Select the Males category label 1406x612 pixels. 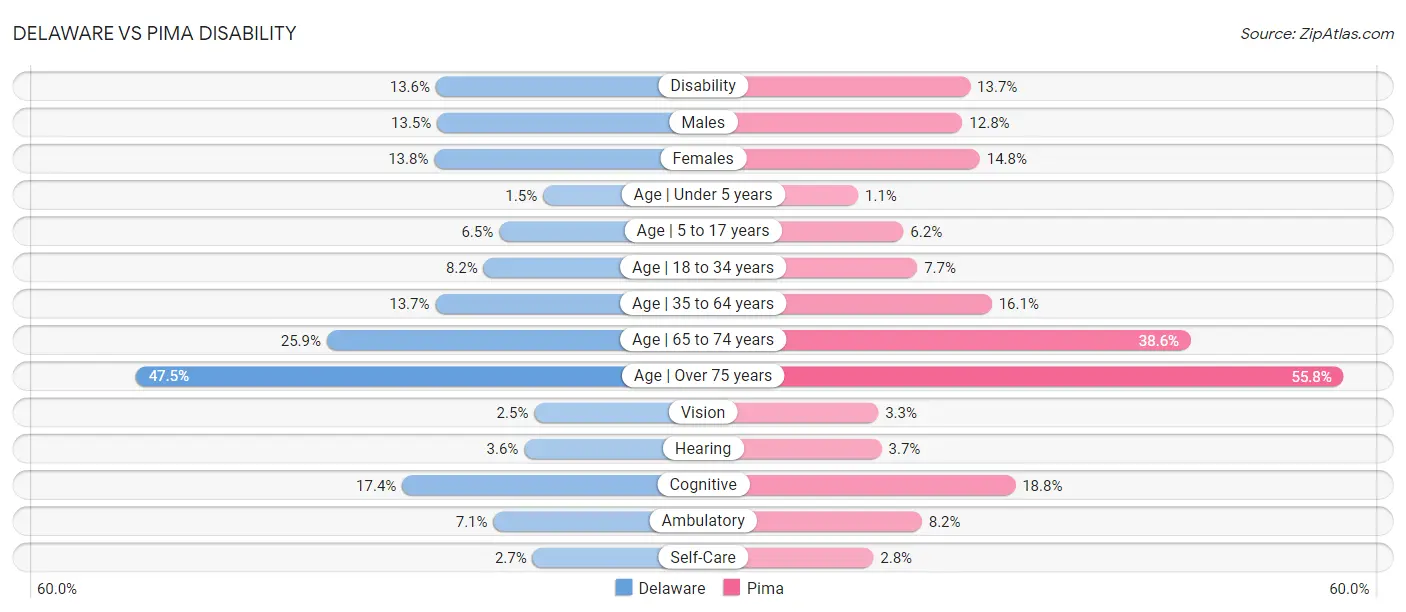coord(703,122)
